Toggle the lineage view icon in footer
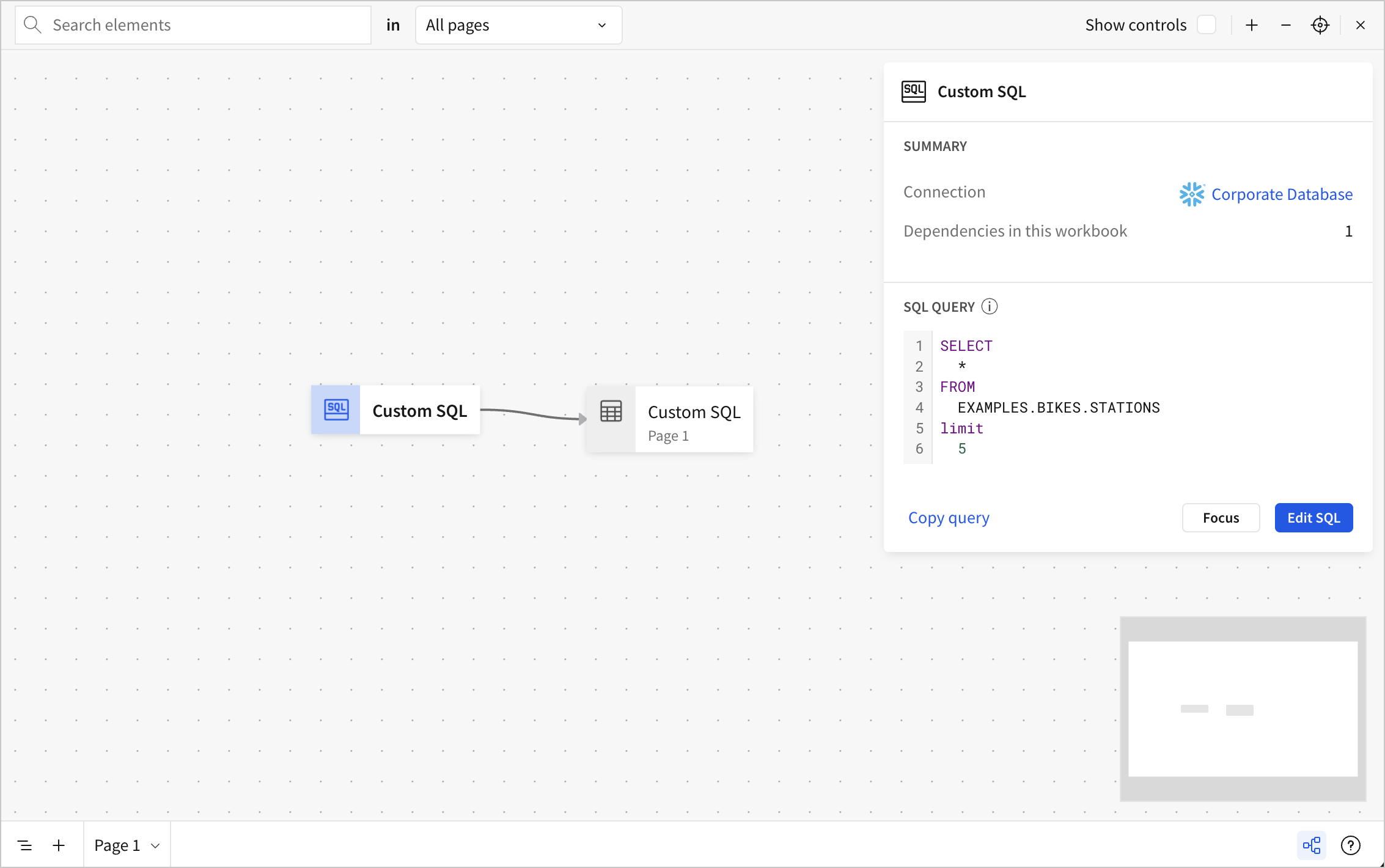This screenshot has width=1385, height=868. click(1312, 845)
